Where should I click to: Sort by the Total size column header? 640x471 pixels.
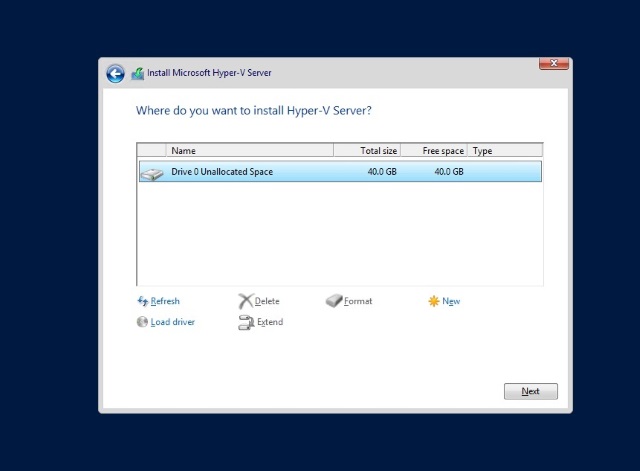(367, 150)
